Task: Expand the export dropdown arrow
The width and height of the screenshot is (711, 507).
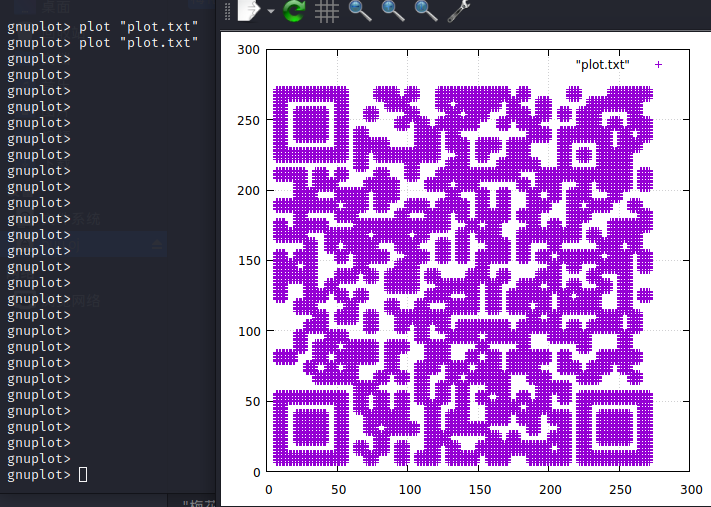Action: [x=271, y=11]
